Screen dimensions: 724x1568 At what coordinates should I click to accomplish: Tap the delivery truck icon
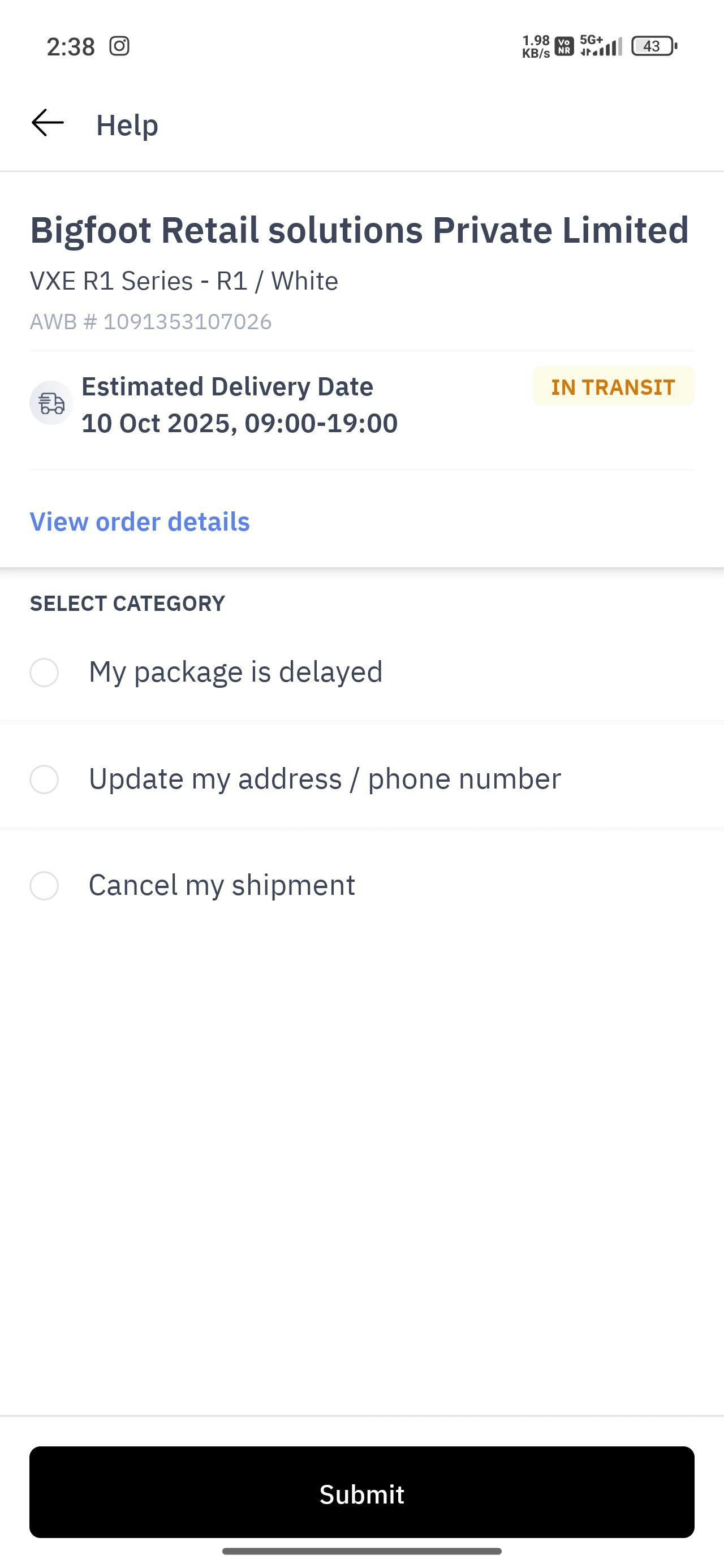(51, 403)
